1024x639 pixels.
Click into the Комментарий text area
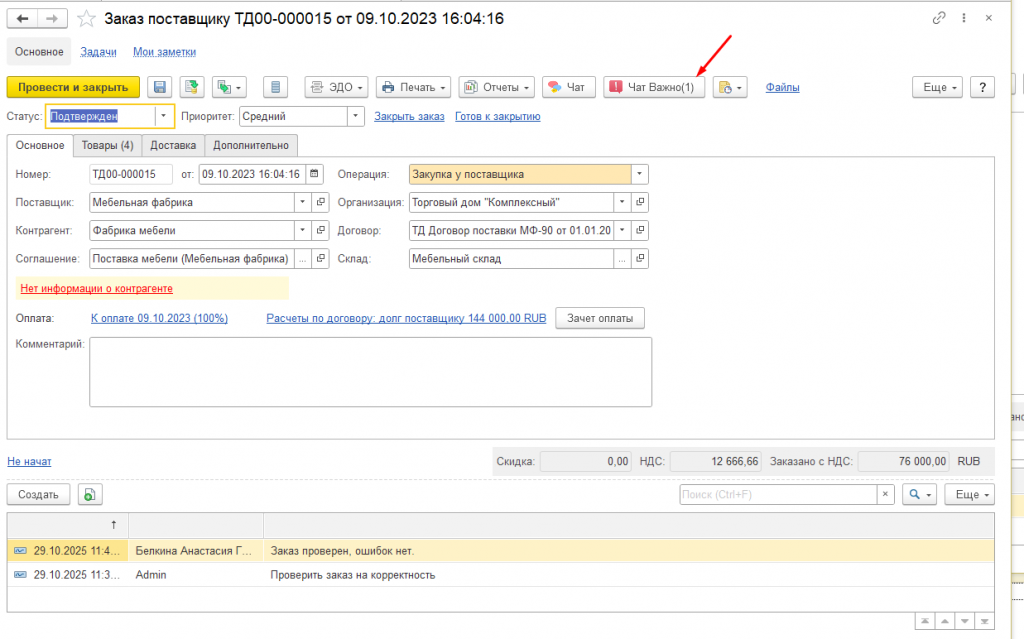370,372
